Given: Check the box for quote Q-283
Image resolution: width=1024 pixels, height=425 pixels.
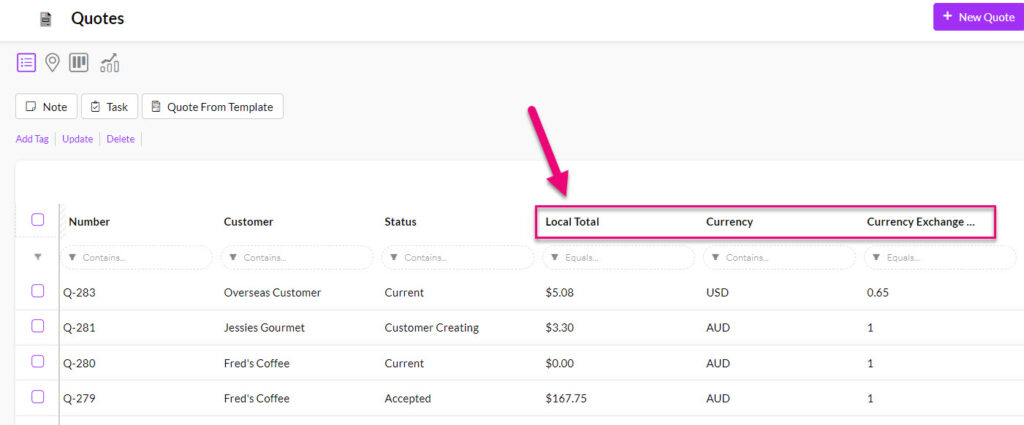Looking at the screenshot, I should 38,291.
